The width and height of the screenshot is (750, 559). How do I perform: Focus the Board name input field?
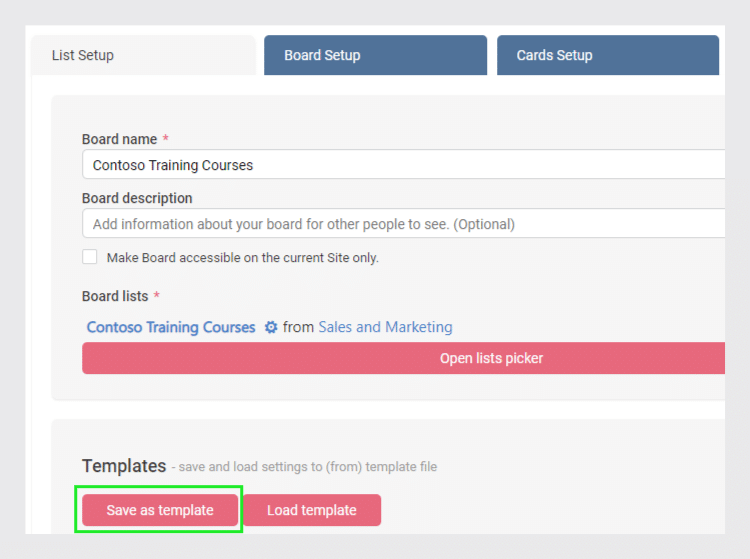point(403,164)
